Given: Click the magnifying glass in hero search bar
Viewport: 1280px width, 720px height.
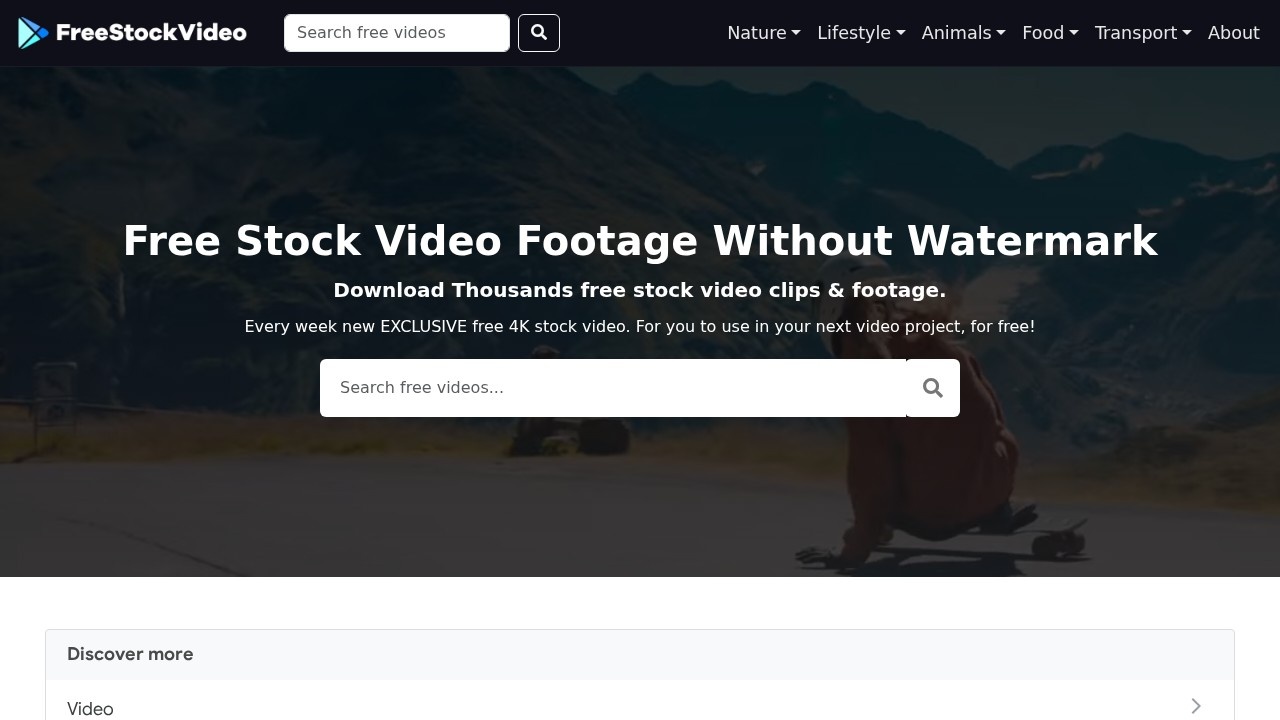Looking at the screenshot, I should [x=932, y=387].
